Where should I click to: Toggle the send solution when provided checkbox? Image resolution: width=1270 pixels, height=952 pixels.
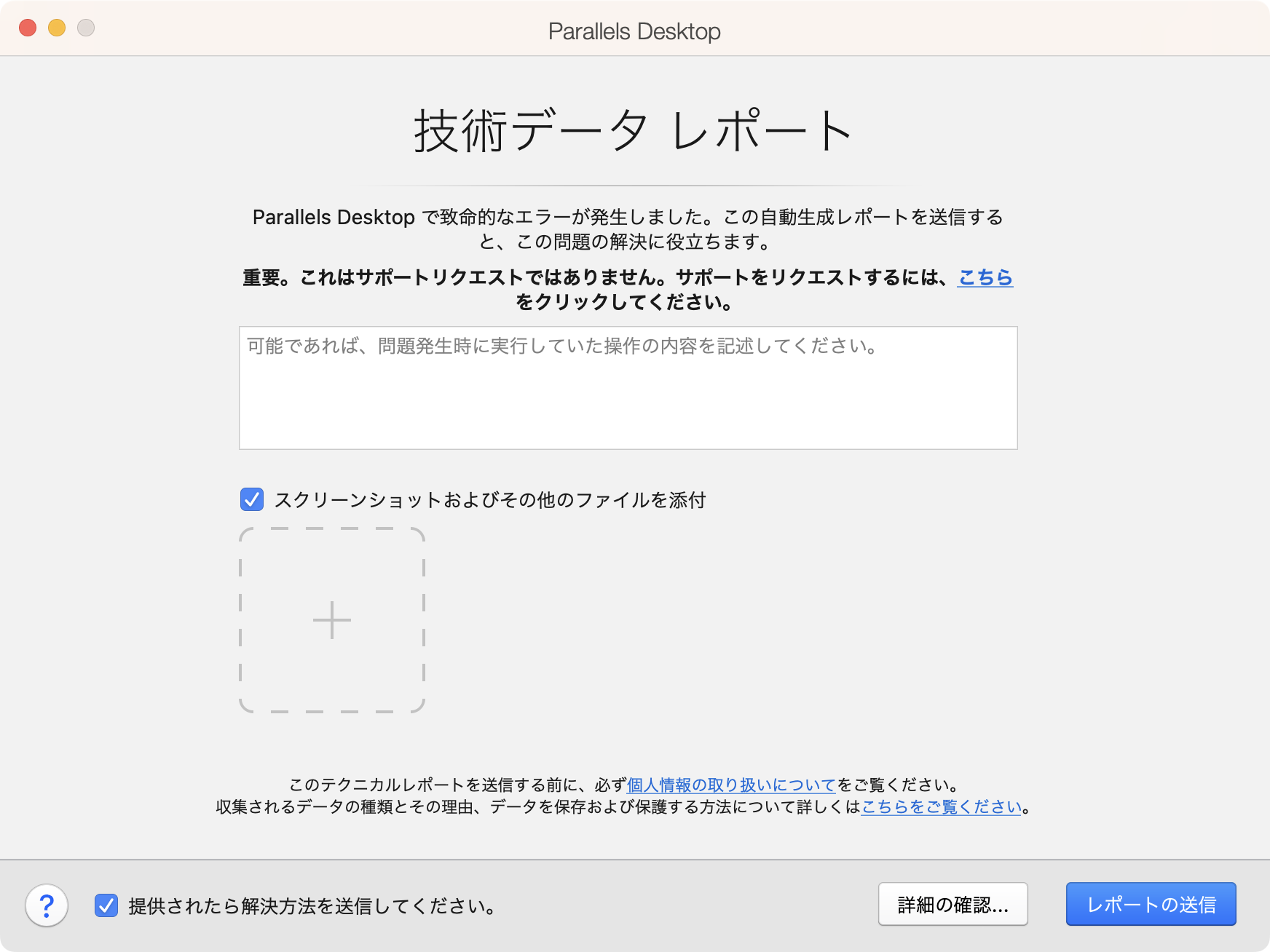[x=106, y=905]
